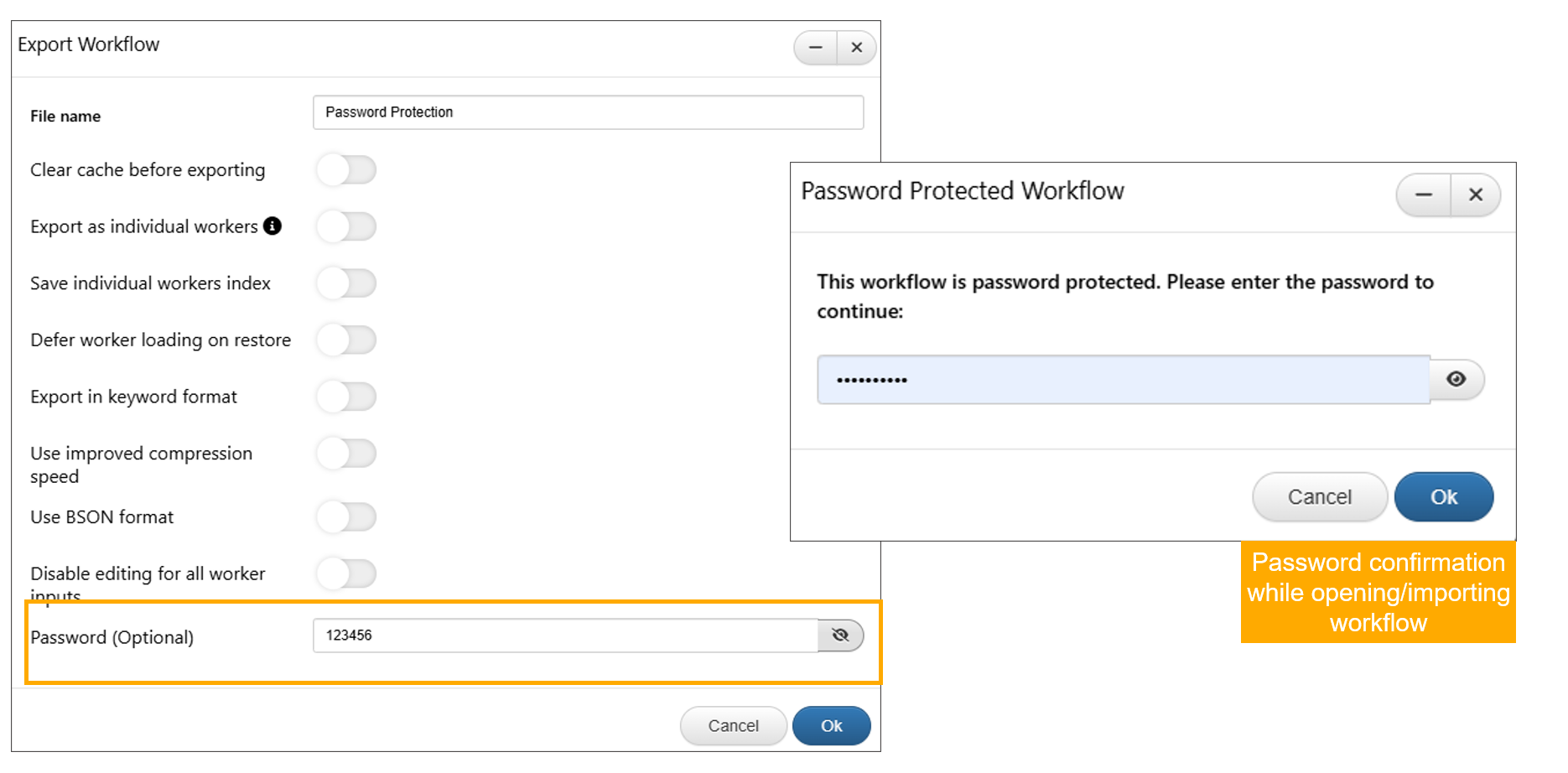Hide the export password with crossed-eye icon
This screenshot has height=773, width=1568.
[840, 636]
